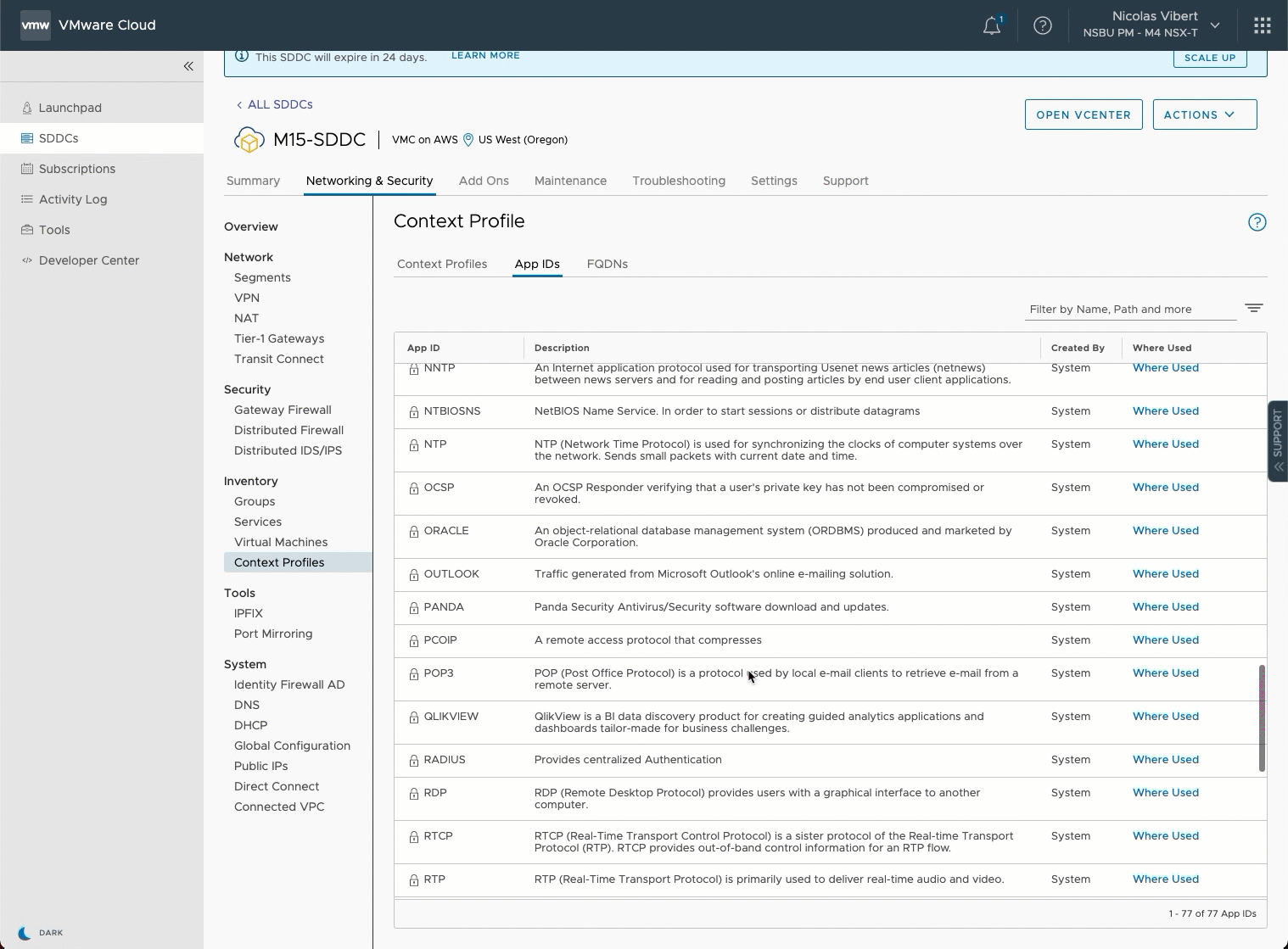This screenshot has height=949, width=1288.
Task: Switch to the Context Profiles tab
Action: 441,264
